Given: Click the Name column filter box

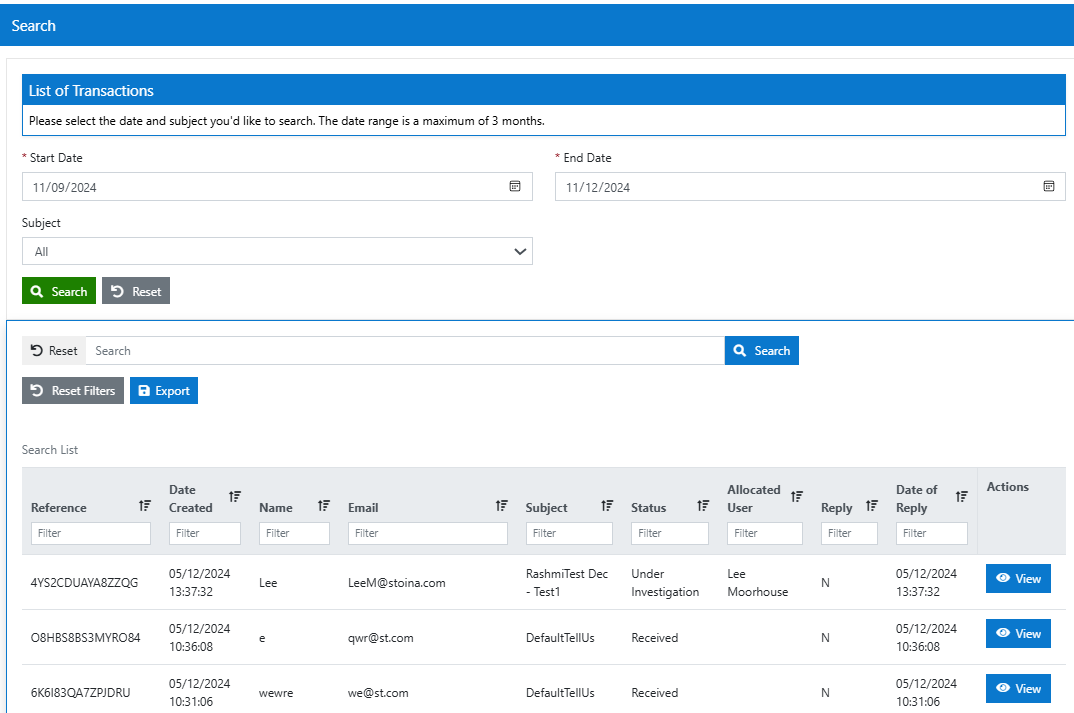Looking at the screenshot, I should pos(294,534).
